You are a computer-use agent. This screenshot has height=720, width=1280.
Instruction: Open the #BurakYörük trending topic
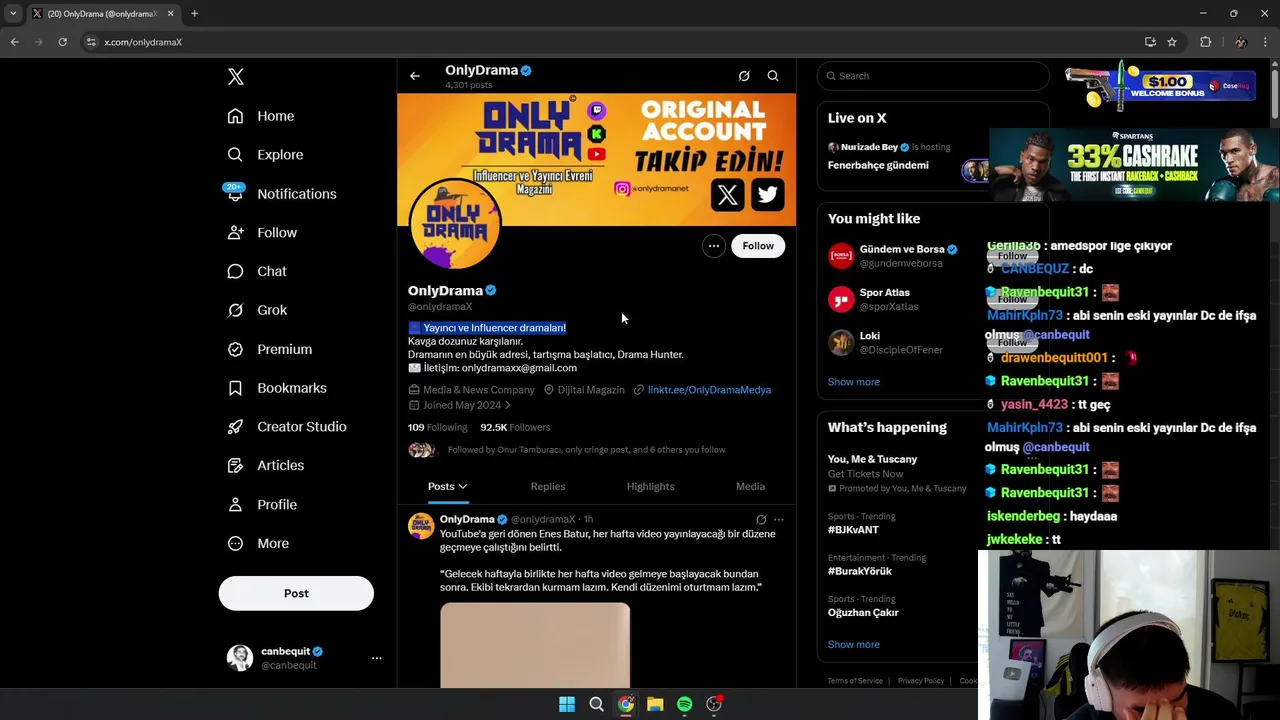pyautogui.click(x=860, y=571)
